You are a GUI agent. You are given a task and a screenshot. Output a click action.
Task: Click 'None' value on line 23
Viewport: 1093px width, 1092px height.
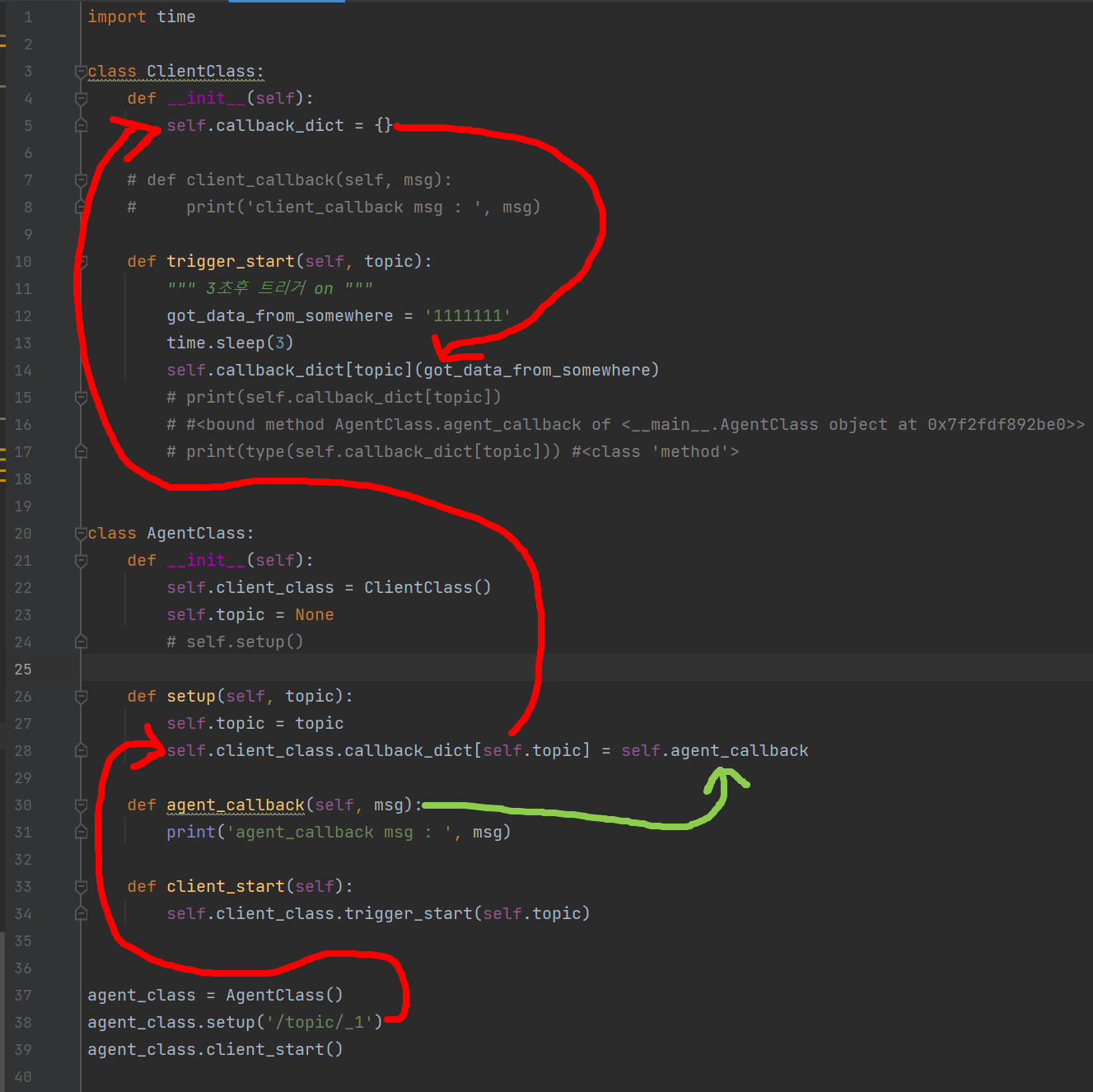(x=315, y=615)
